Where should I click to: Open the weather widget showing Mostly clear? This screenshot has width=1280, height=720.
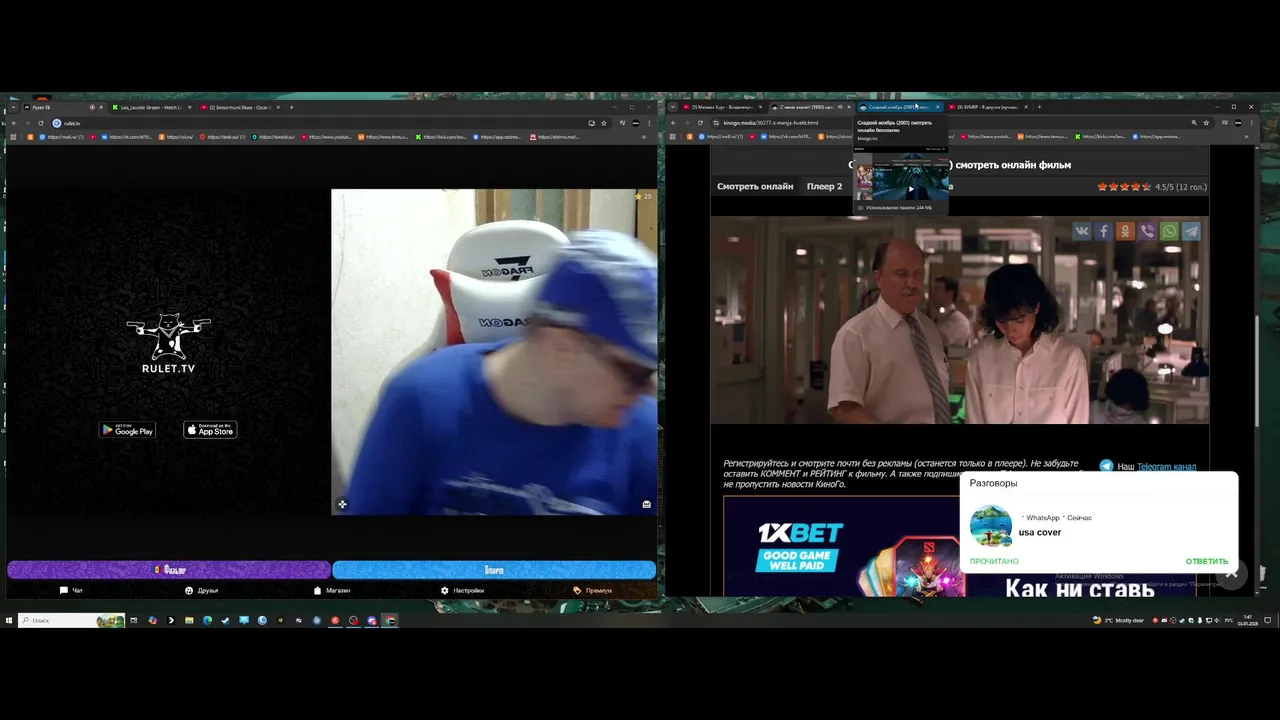coord(1118,620)
